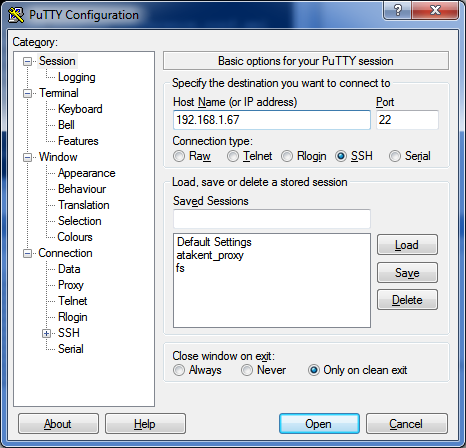466x448 pixels.
Task: Click the PuTTY title bar icon
Action: pyautogui.click(x=16, y=15)
